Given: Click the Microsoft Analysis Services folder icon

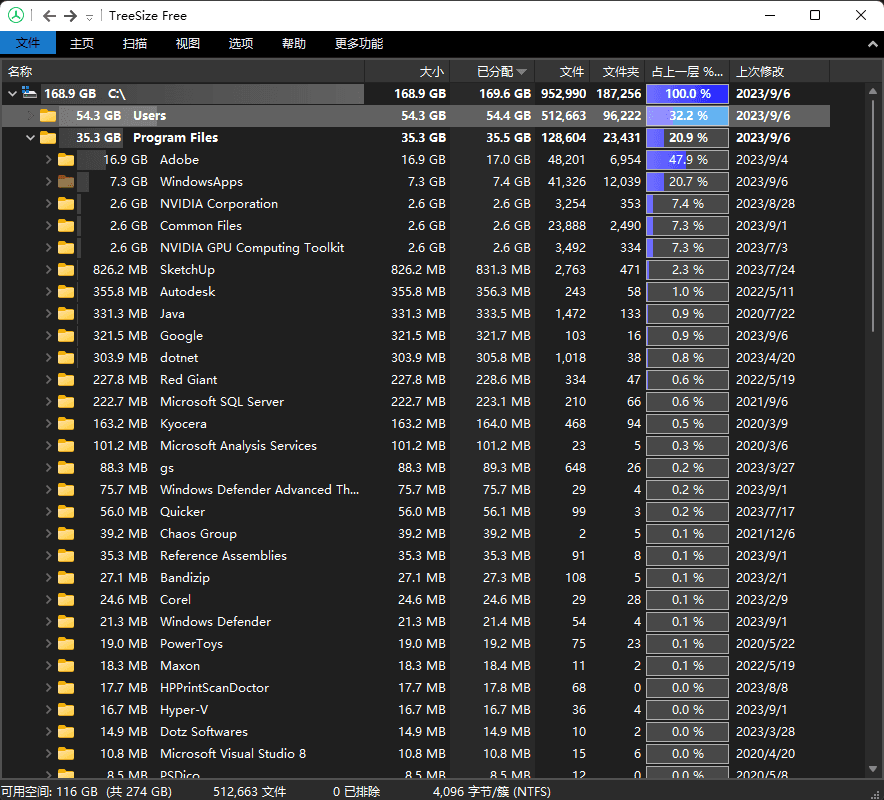Looking at the screenshot, I should coord(66,445).
